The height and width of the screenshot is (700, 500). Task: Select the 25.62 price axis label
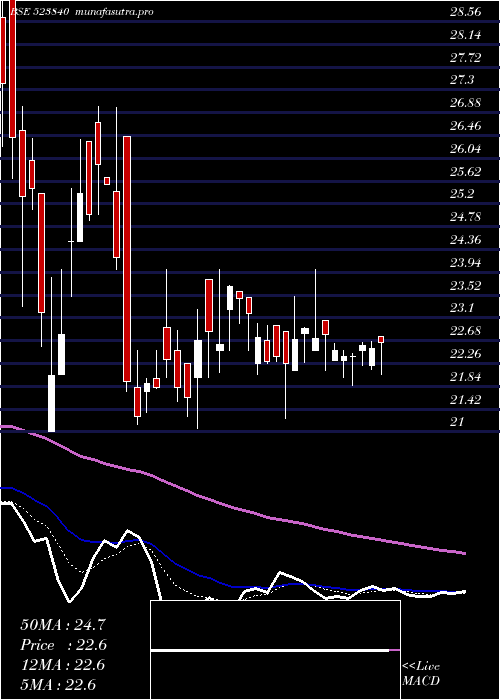coord(466,171)
